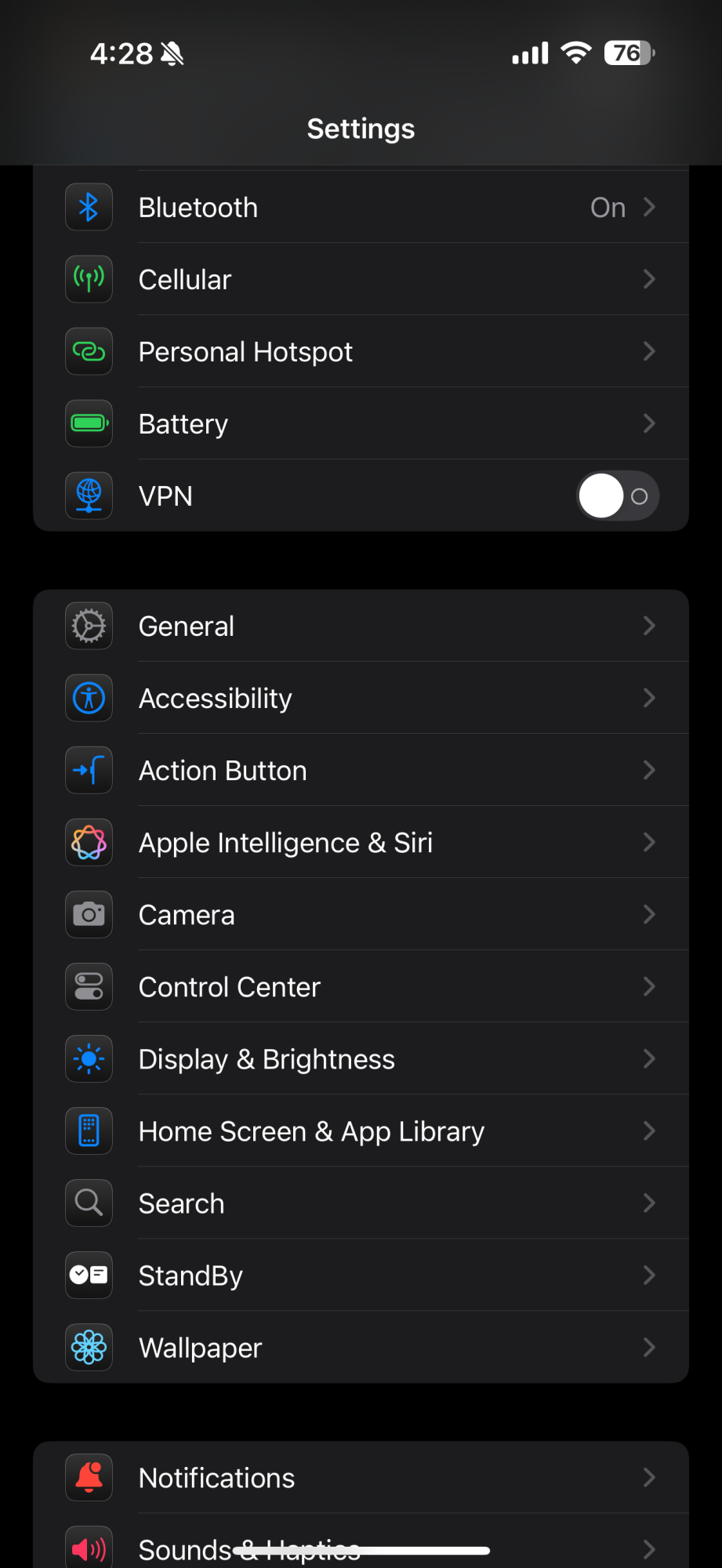Tap the chevron beside Display & Brightness
The image size is (722, 1568).
pos(649,1058)
